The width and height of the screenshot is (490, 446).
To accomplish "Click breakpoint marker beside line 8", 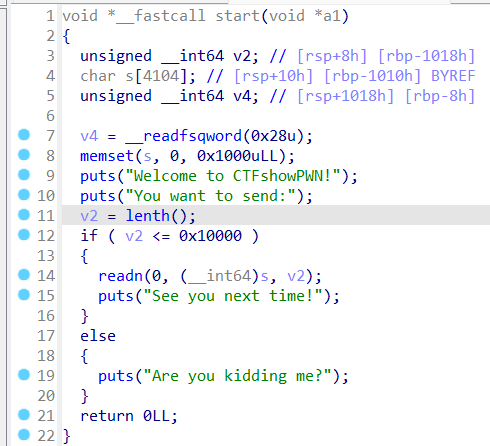I will (24, 155).
